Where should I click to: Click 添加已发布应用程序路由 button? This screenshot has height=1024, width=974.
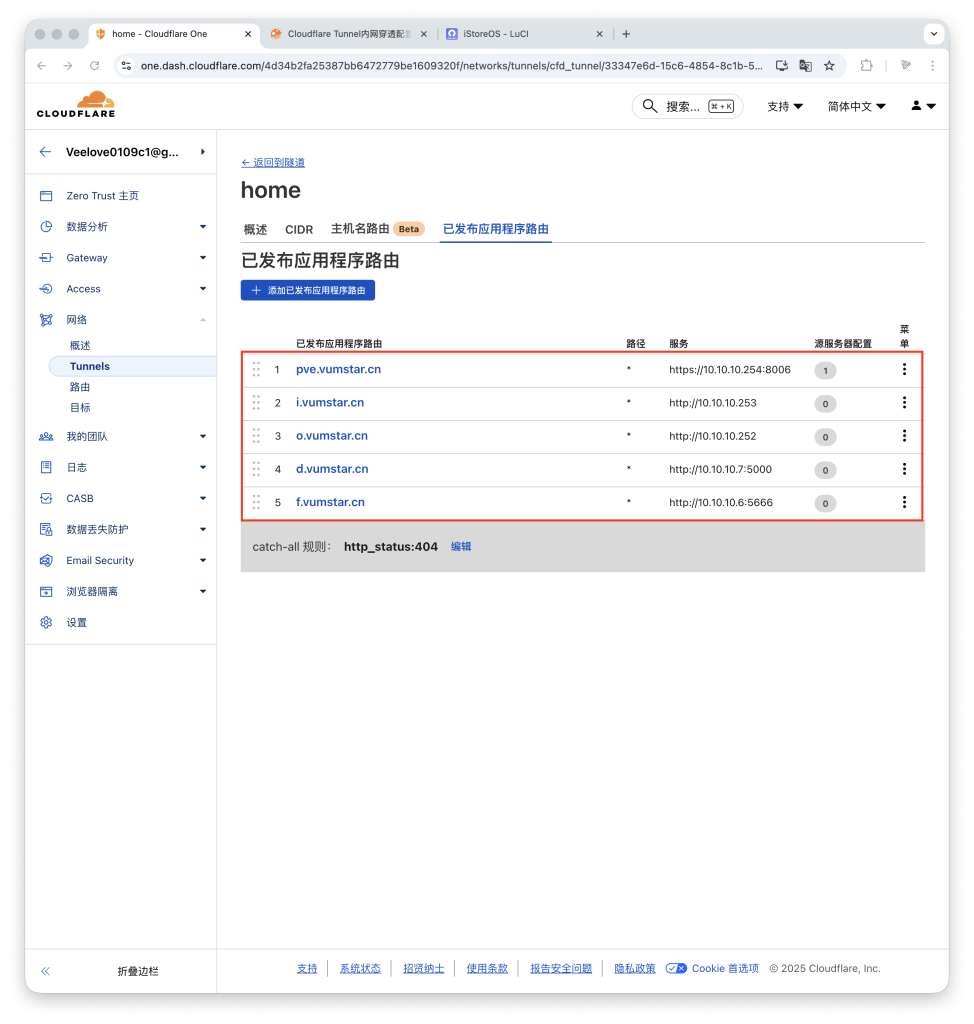(x=308, y=290)
